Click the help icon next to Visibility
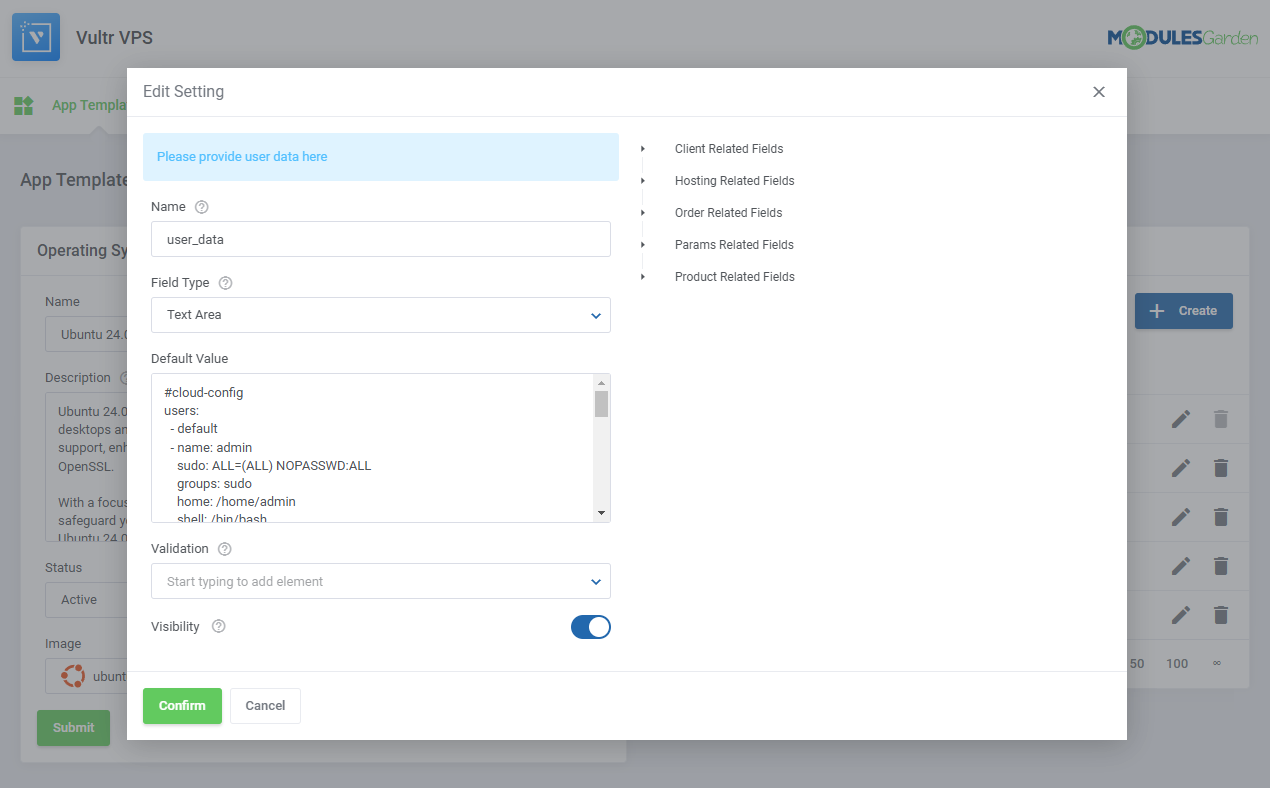The width and height of the screenshot is (1270, 788). click(x=218, y=627)
